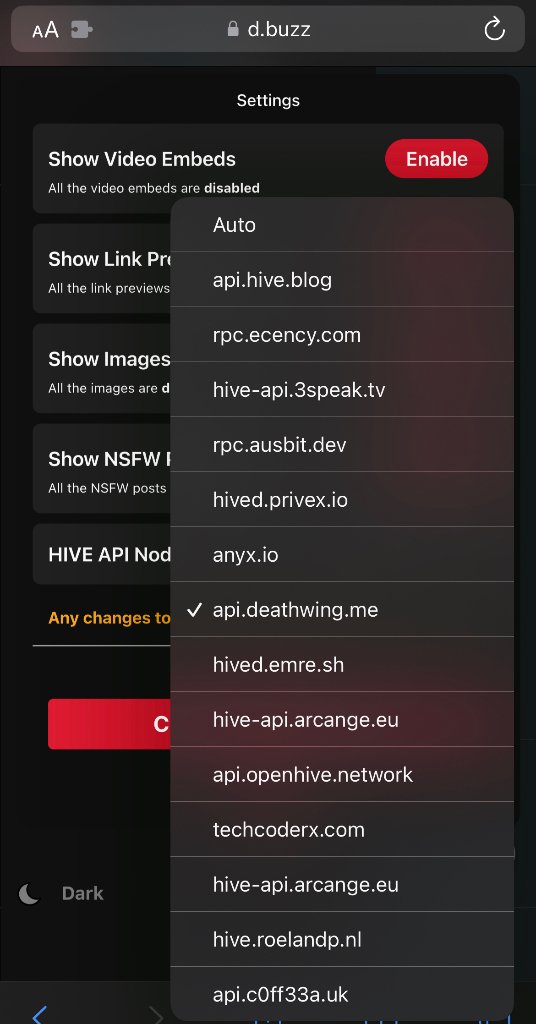536x1024 pixels.
Task: Pick rpc.ecency.com as API node
Action: click(x=342, y=334)
